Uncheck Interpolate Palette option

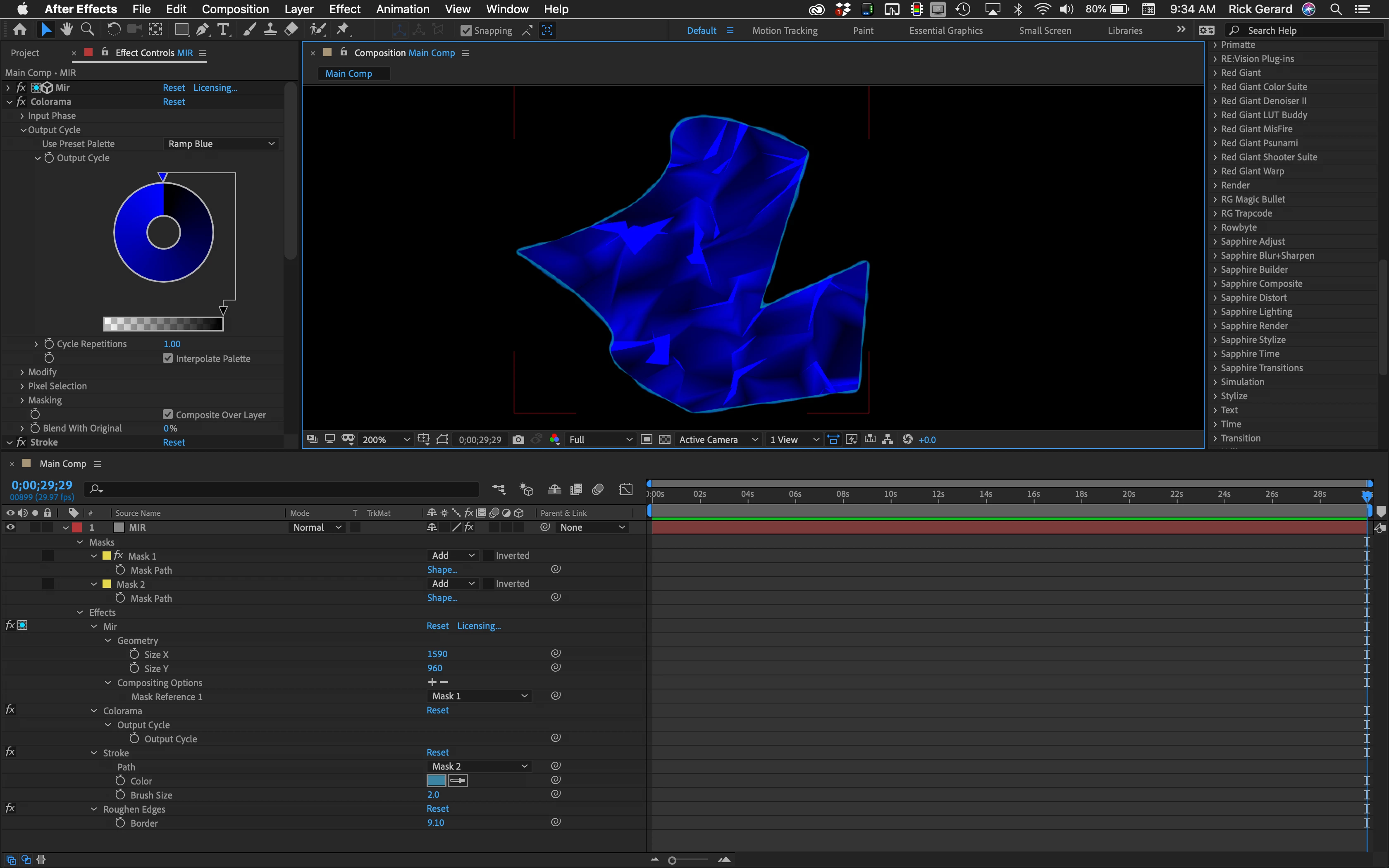click(x=167, y=358)
